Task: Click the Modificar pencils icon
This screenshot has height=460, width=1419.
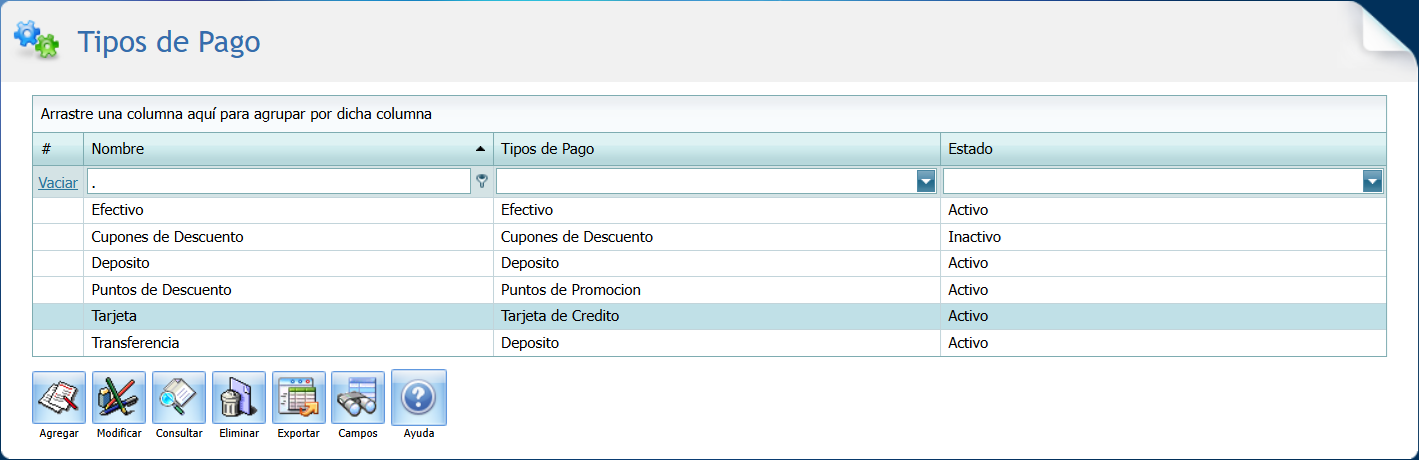Action: [x=119, y=398]
